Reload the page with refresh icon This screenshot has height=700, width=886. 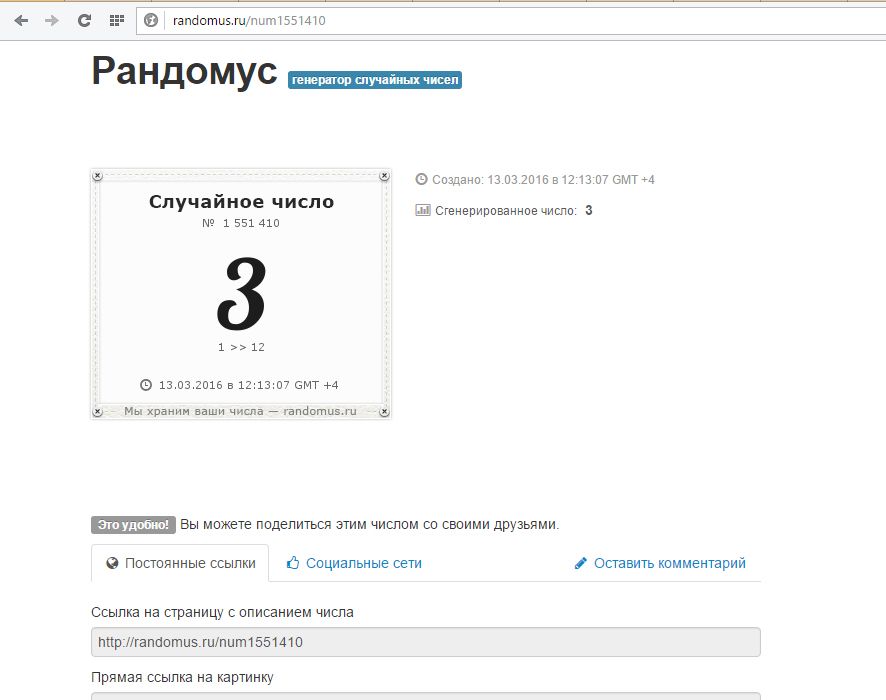84,20
